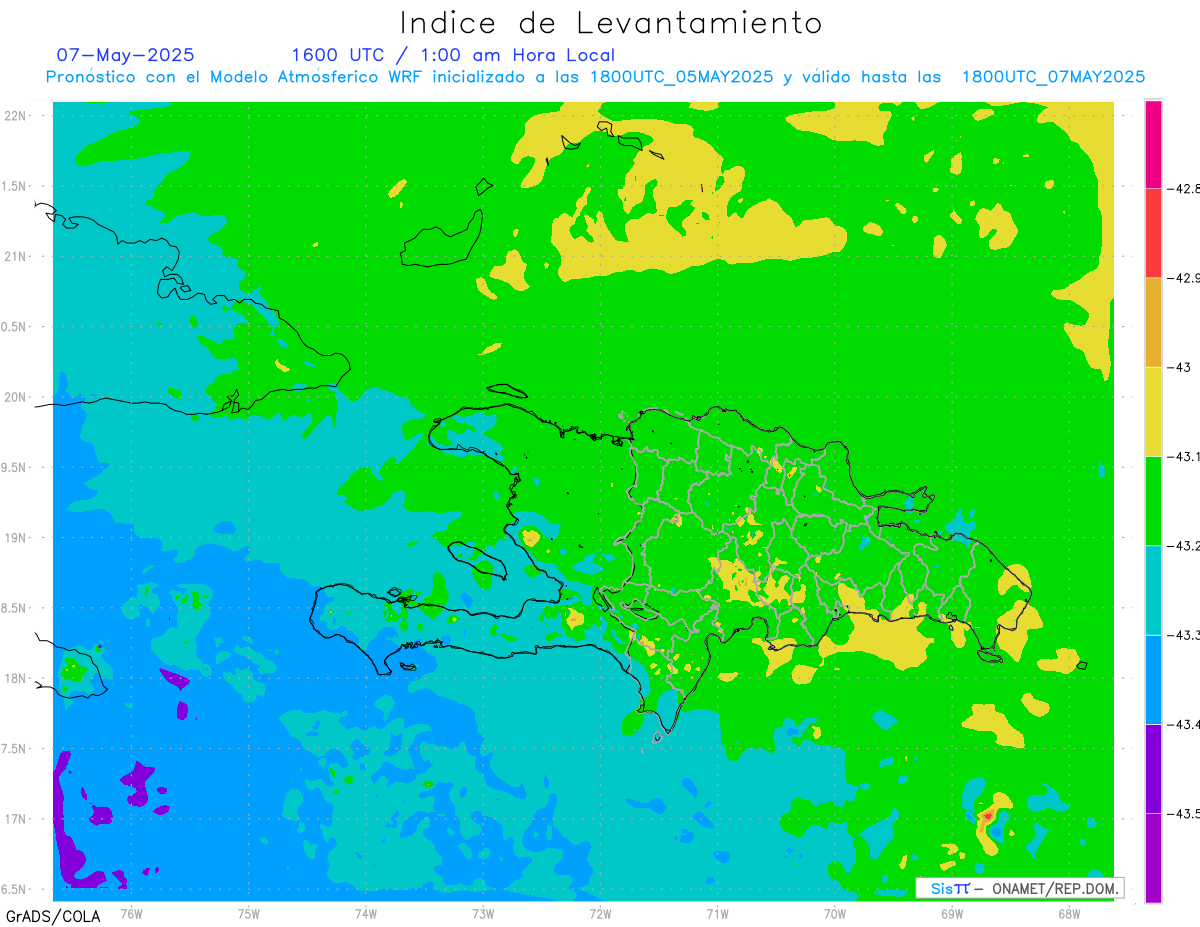Select the purple legend swatch between -43.4 and -43.5
The width and height of the screenshot is (1200, 927).
(x=1153, y=768)
